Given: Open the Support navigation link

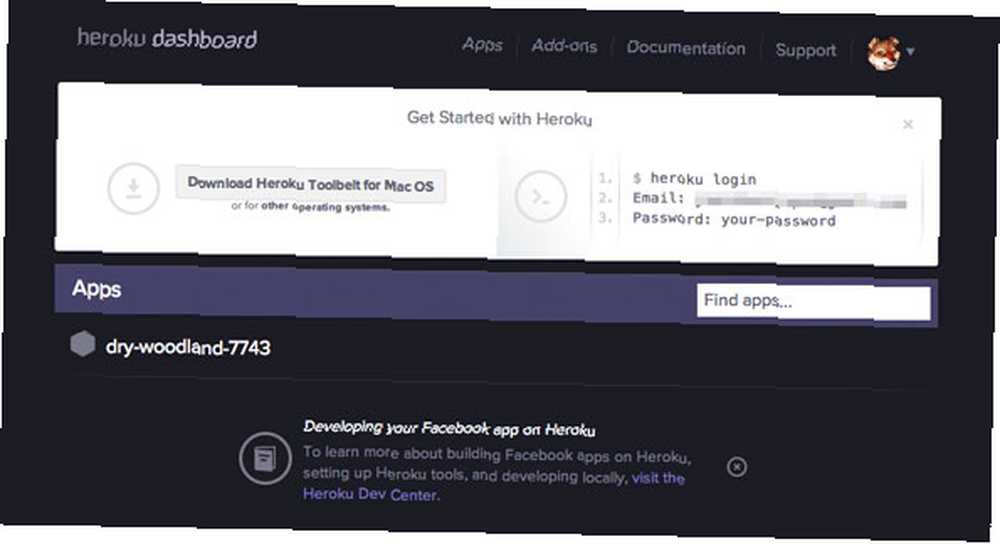Looking at the screenshot, I should pos(805,50).
